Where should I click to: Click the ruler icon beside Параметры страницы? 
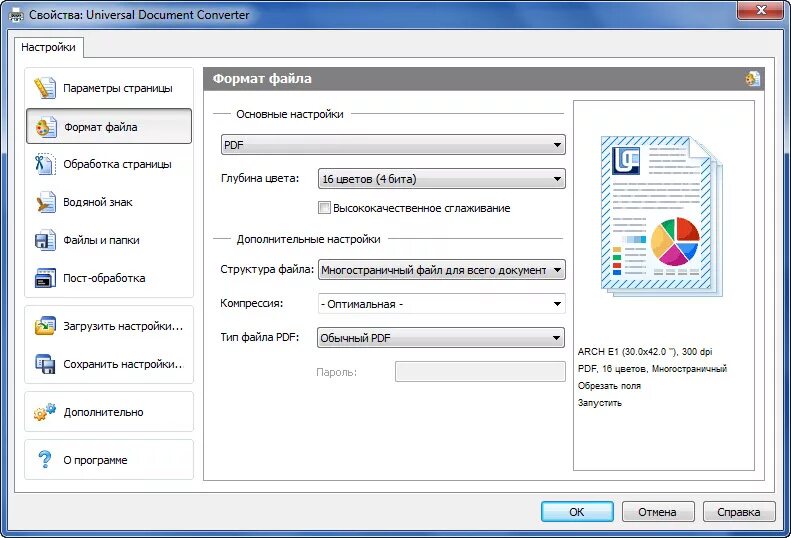(x=45, y=88)
